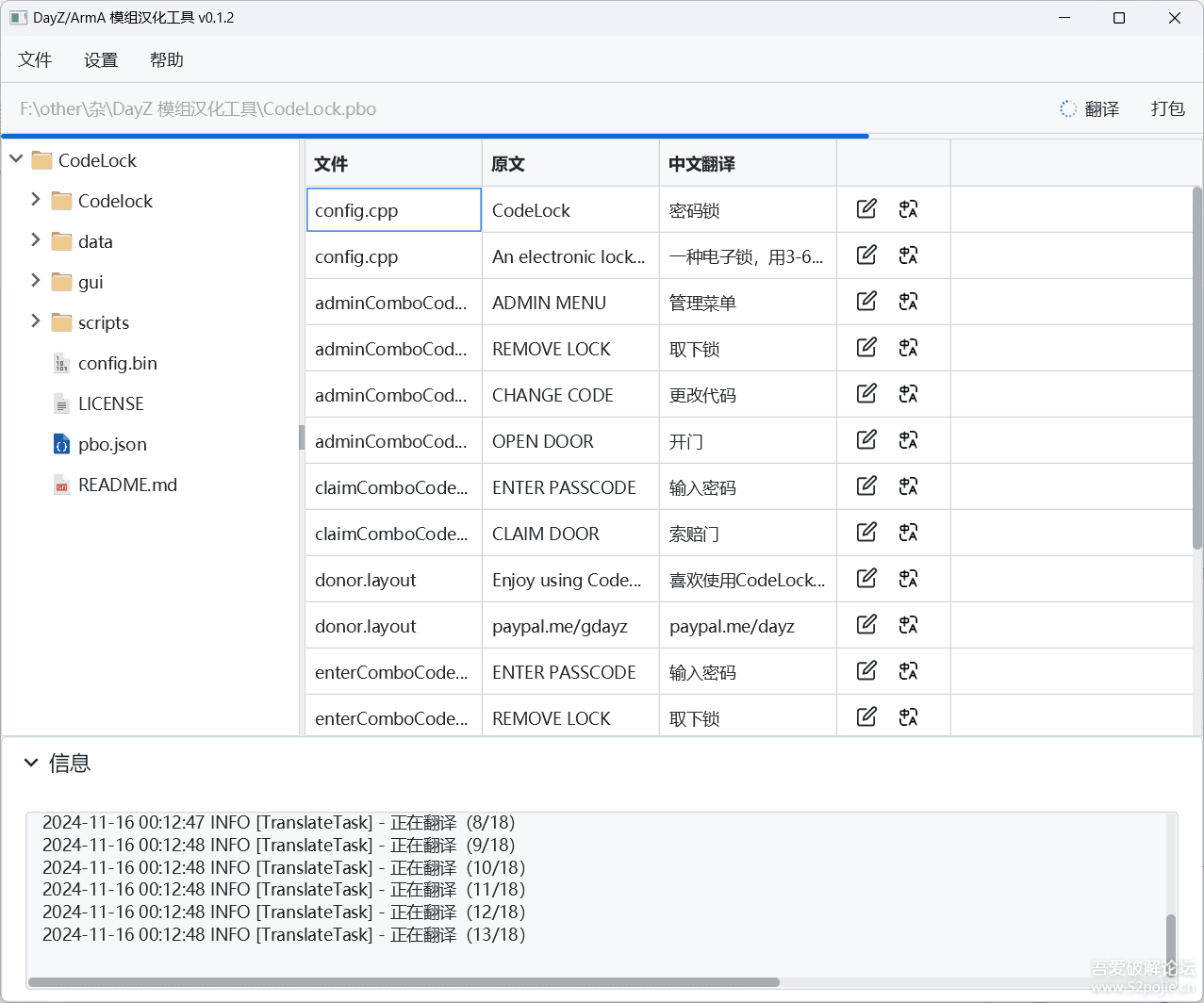Viewport: 1204px width, 1003px height.
Task: Select the README.md file icon
Action: pos(61,485)
